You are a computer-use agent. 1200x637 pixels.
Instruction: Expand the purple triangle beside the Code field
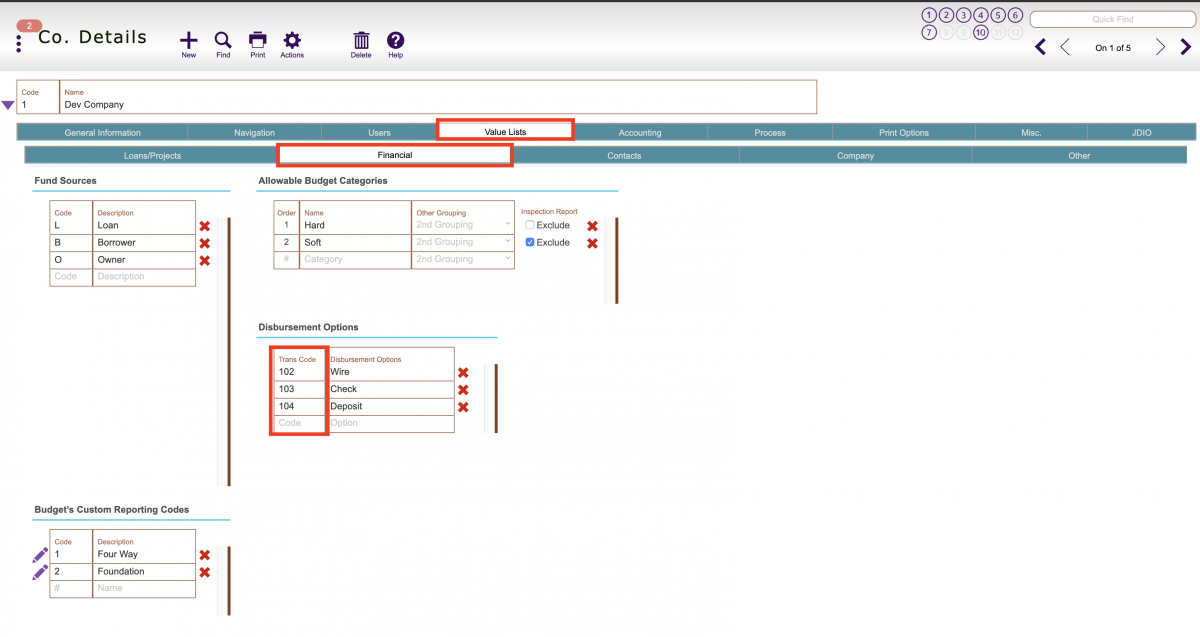[x=8, y=104]
